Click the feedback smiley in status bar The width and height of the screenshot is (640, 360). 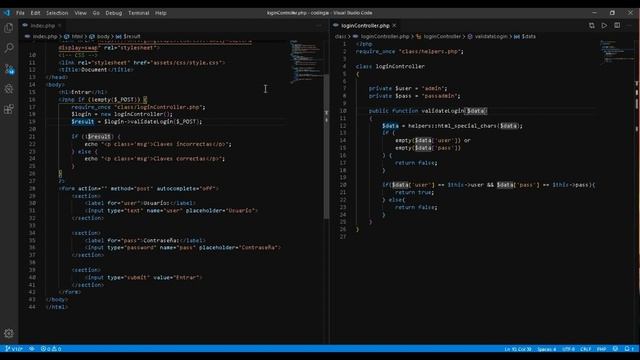pos(615,349)
